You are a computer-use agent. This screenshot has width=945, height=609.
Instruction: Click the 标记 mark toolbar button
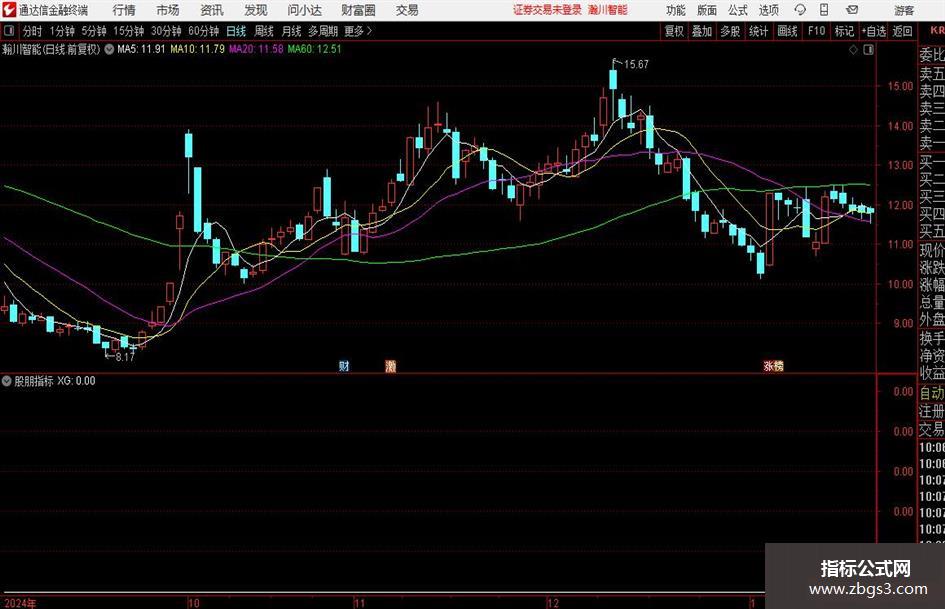[844, 31]
